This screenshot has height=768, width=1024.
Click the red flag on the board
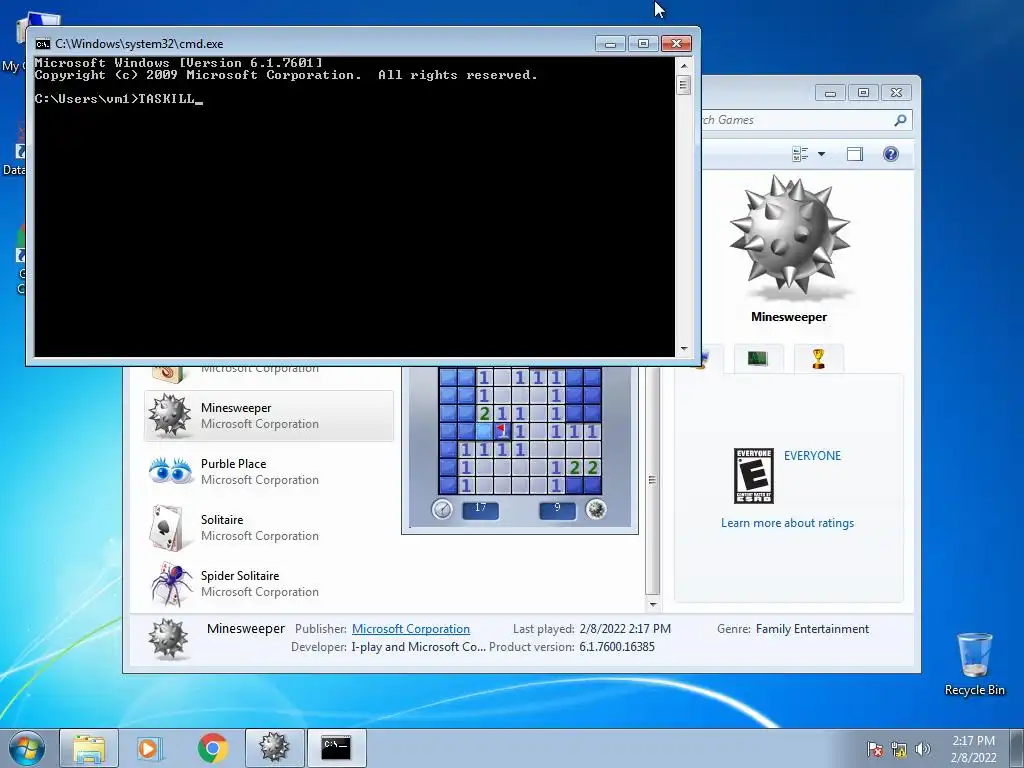(502, 430)
